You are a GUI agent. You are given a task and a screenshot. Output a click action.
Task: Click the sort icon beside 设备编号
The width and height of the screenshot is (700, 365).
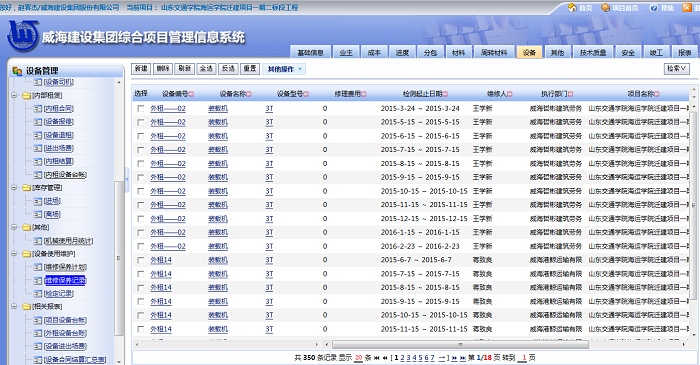pyautogui.click(x=191, y=94)
